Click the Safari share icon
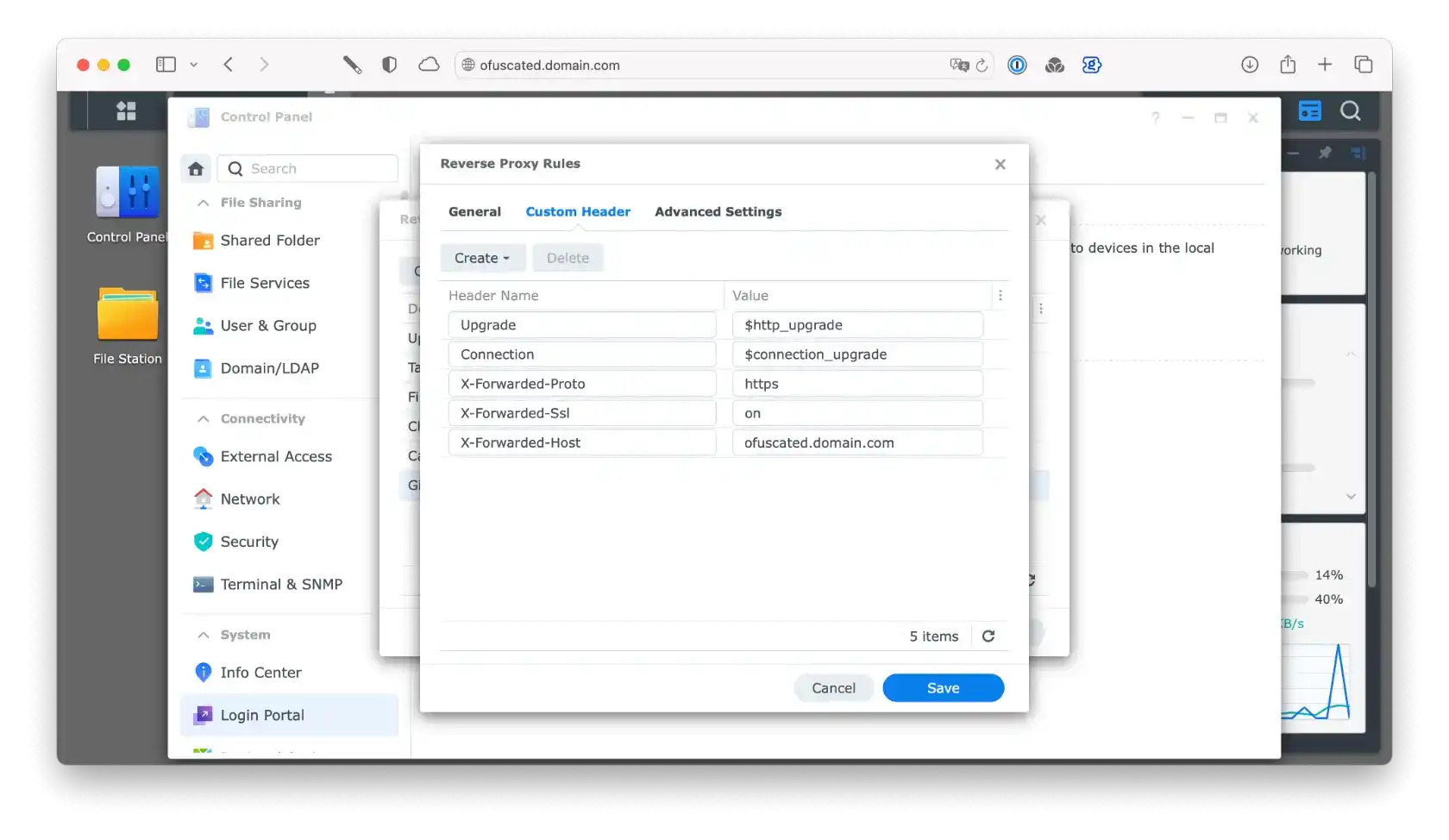Screen dimensions: 1449x840 click(x=1288, y=65)
